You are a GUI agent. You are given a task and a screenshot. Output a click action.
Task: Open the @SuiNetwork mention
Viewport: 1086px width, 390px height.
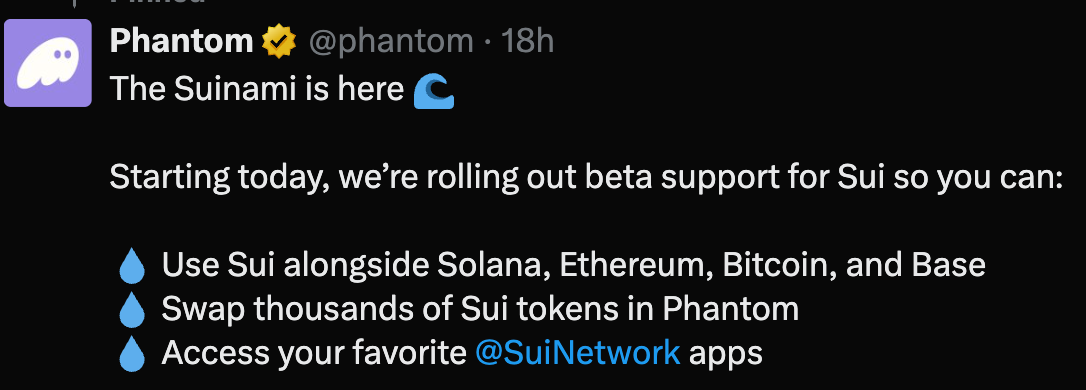(578, 353)
